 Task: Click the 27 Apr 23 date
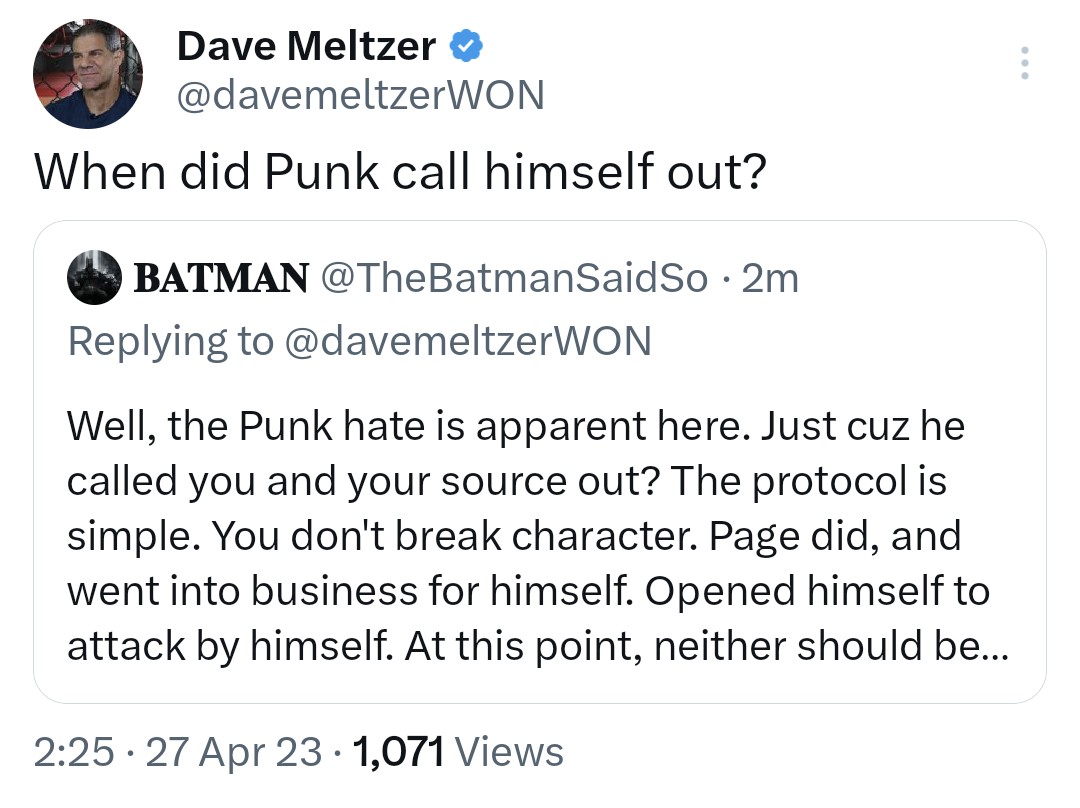click(x=234, y=752)
